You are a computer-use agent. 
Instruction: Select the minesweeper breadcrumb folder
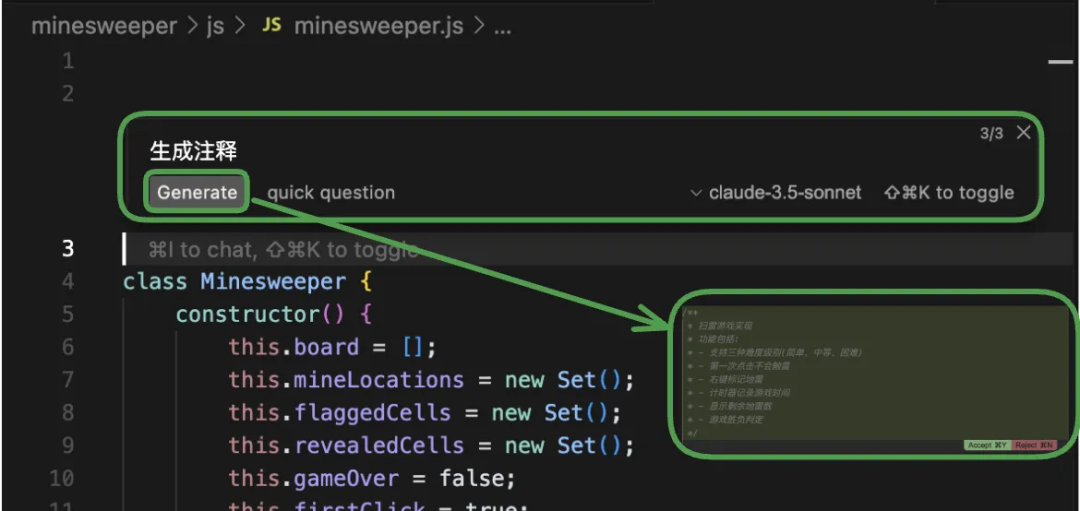(104, 26)
